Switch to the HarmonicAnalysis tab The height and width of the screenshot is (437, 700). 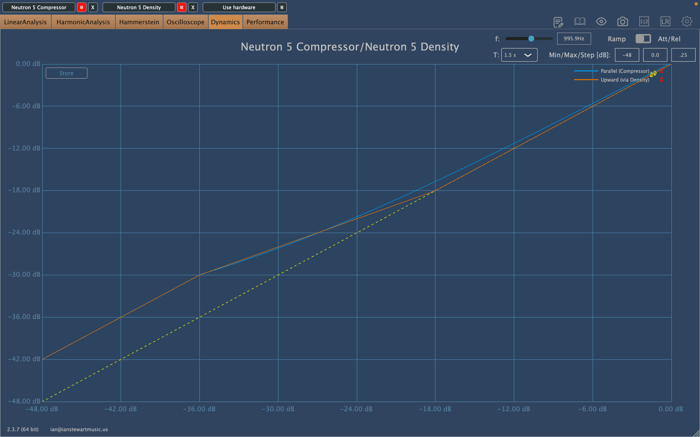pos(83,22)
